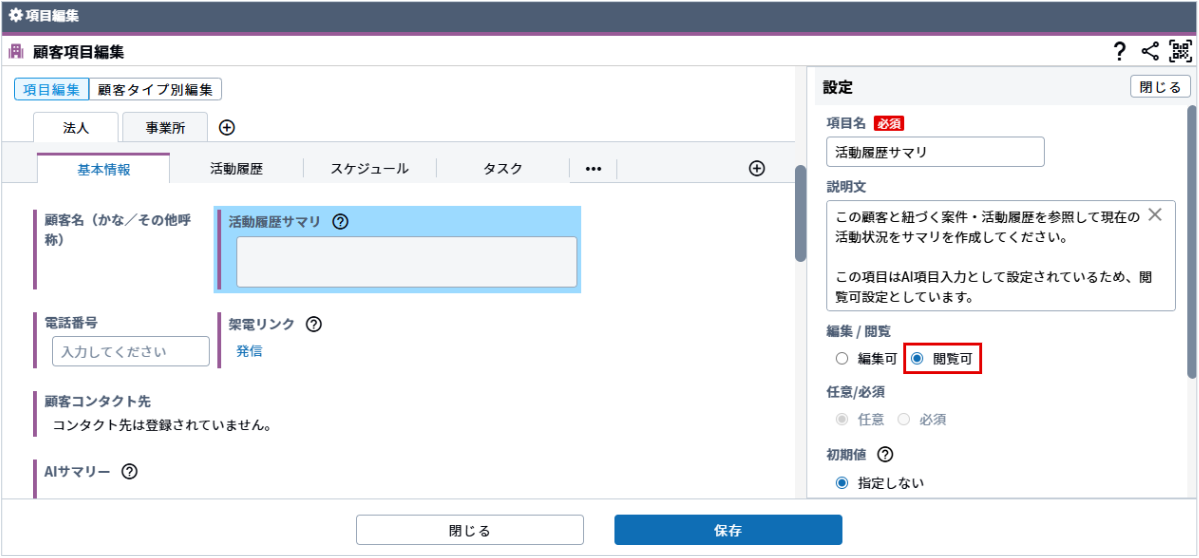Select the 任意 radio option
The width and height of the screenshot is (1199, 558).
(842, 420)
